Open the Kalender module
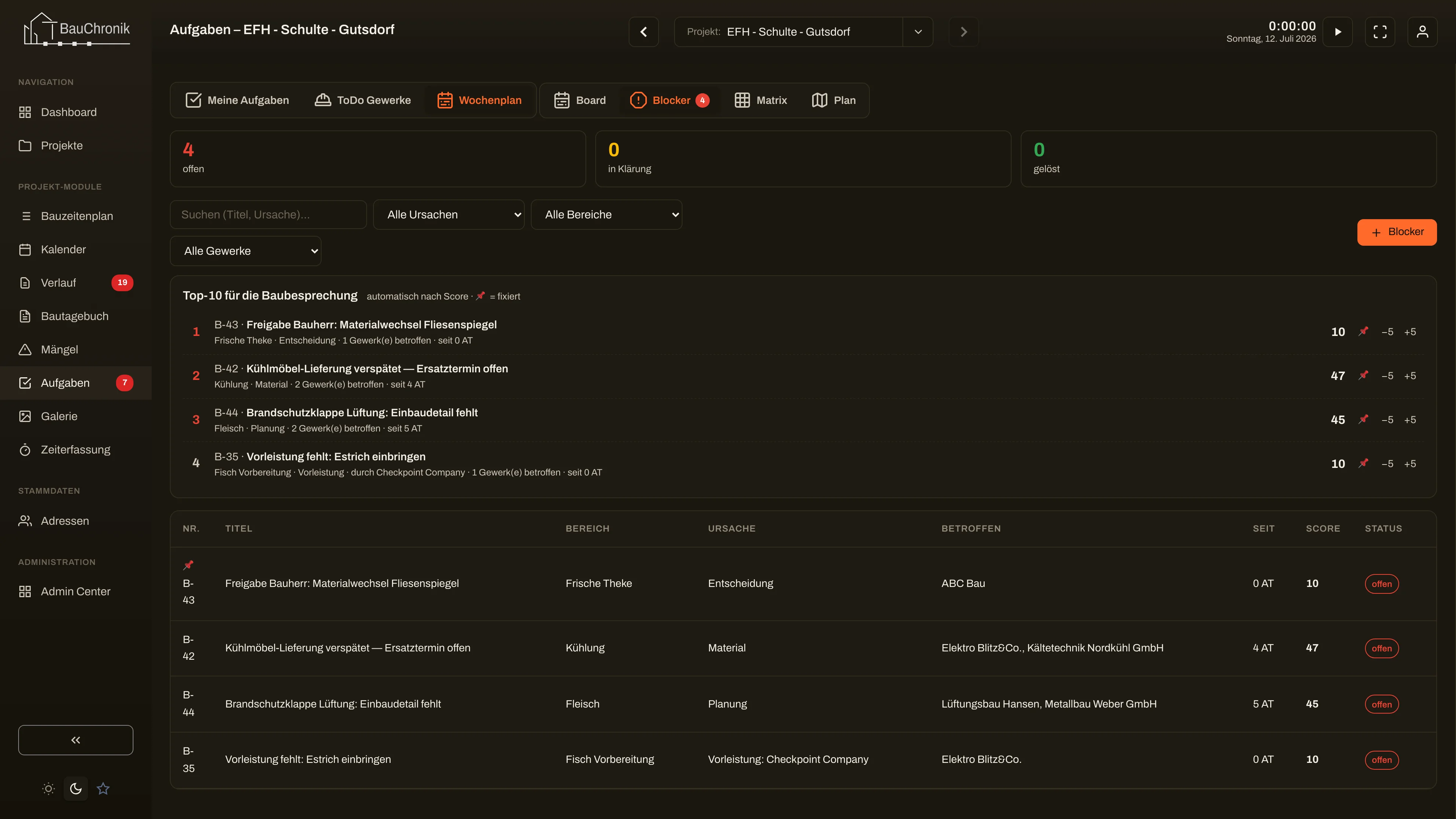 76,249
